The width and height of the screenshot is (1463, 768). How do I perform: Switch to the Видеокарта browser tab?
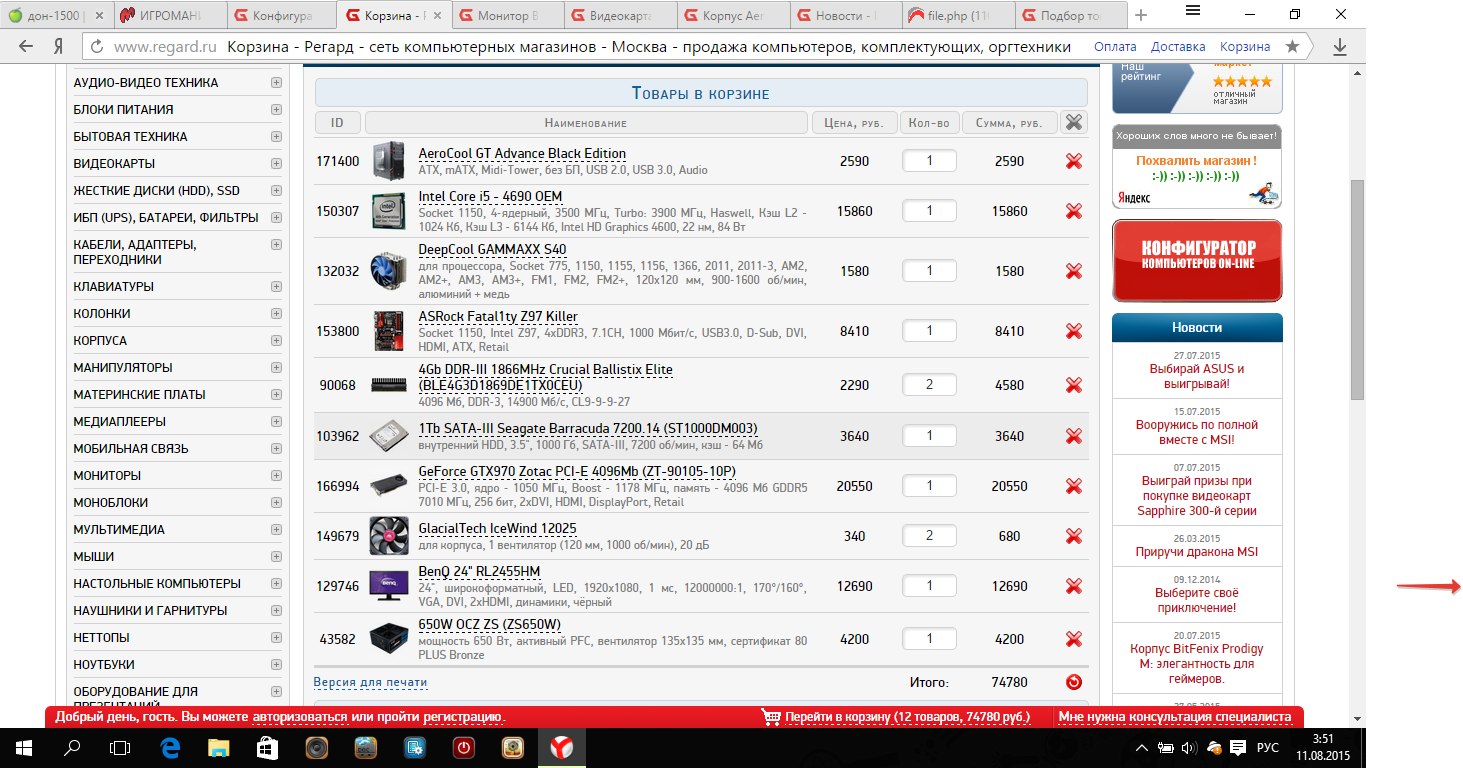click(x=619, y=16)
